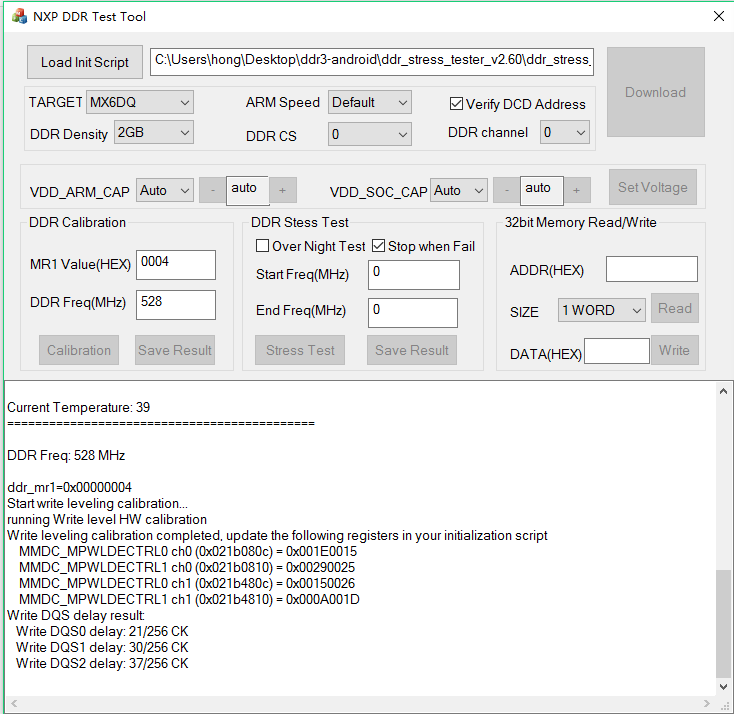The width and height of the screenshot is (734, 714).
Task: Click the ADDR(HEX) input field
Action: click(652, 269)
